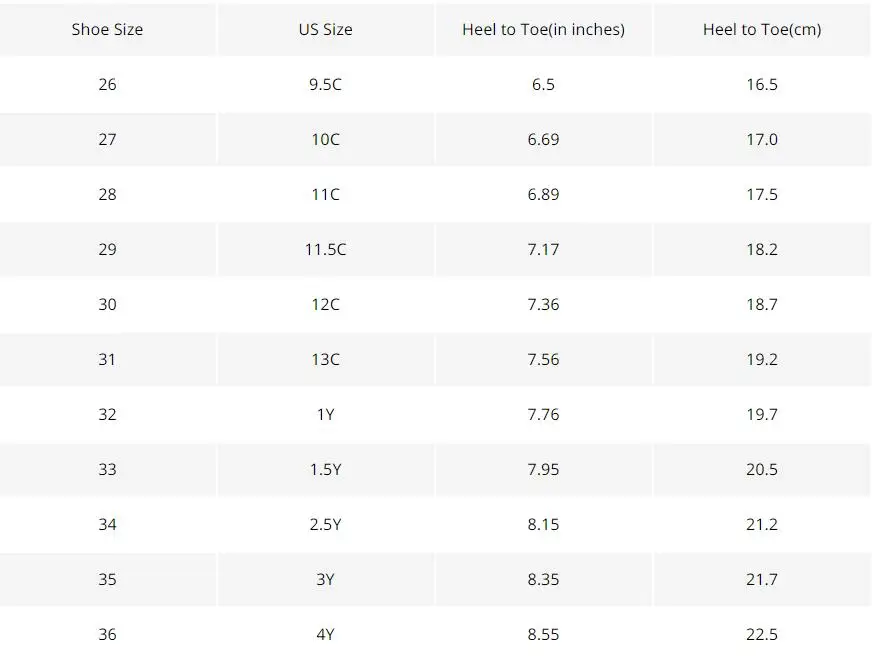Select the 11.5C US size cell
The width and height of the screenshot is (872, 661).
325,250
